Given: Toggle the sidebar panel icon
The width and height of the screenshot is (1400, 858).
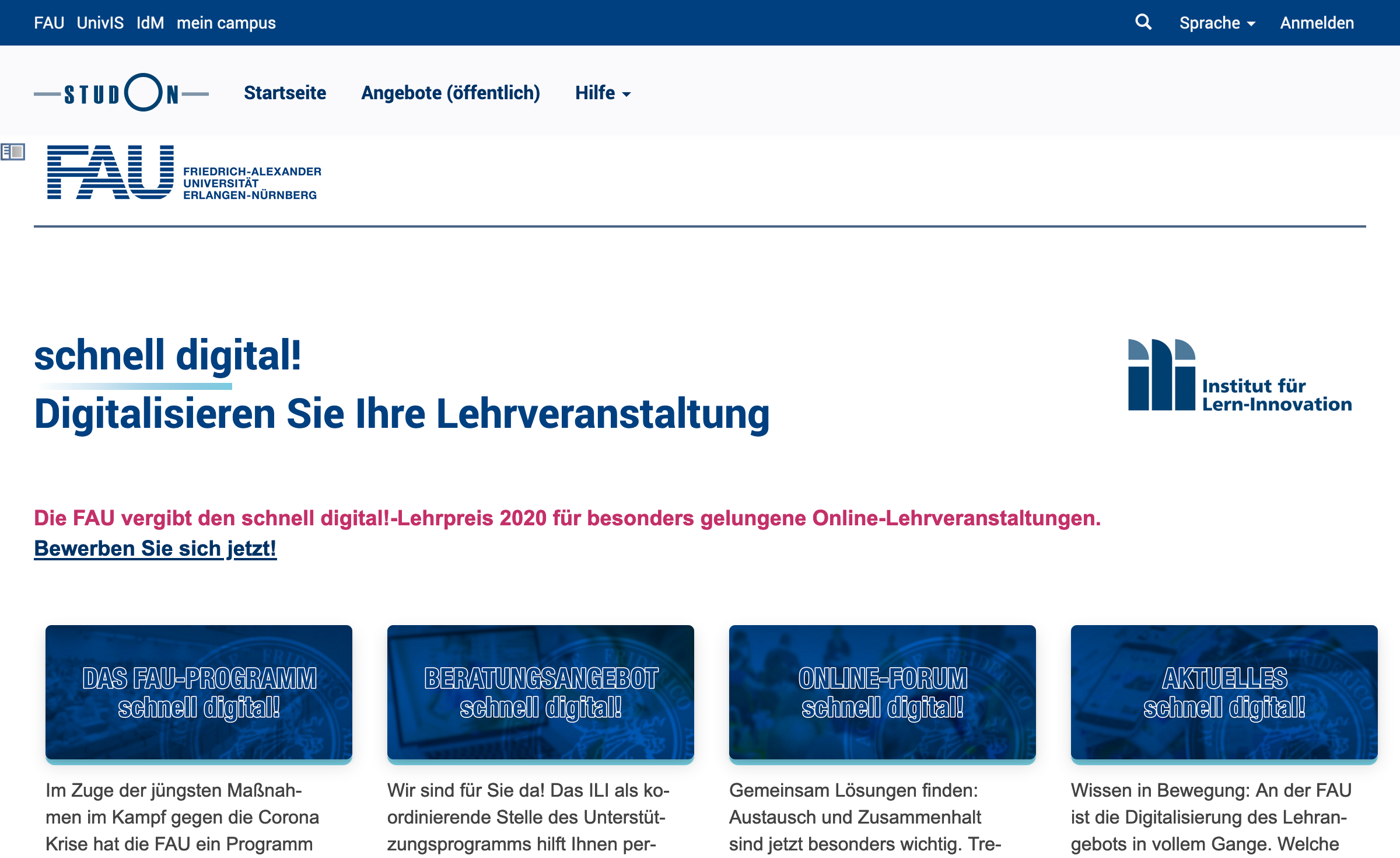Looking at the screenshot, I should pyautogui.click(x=13, y=152).
